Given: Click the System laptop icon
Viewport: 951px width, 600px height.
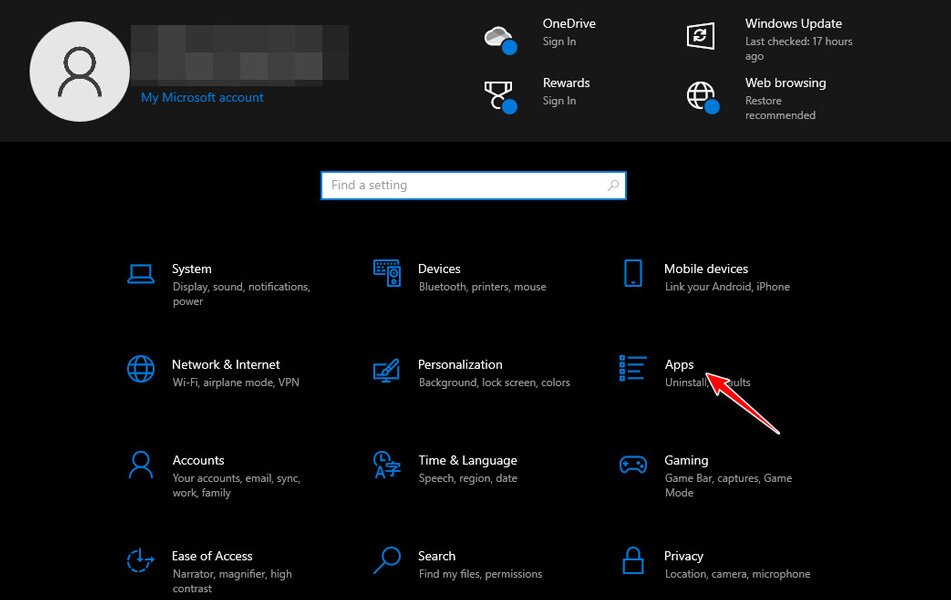Looking at the screenshot, I should pyautogui.click(x=141, y=273).
